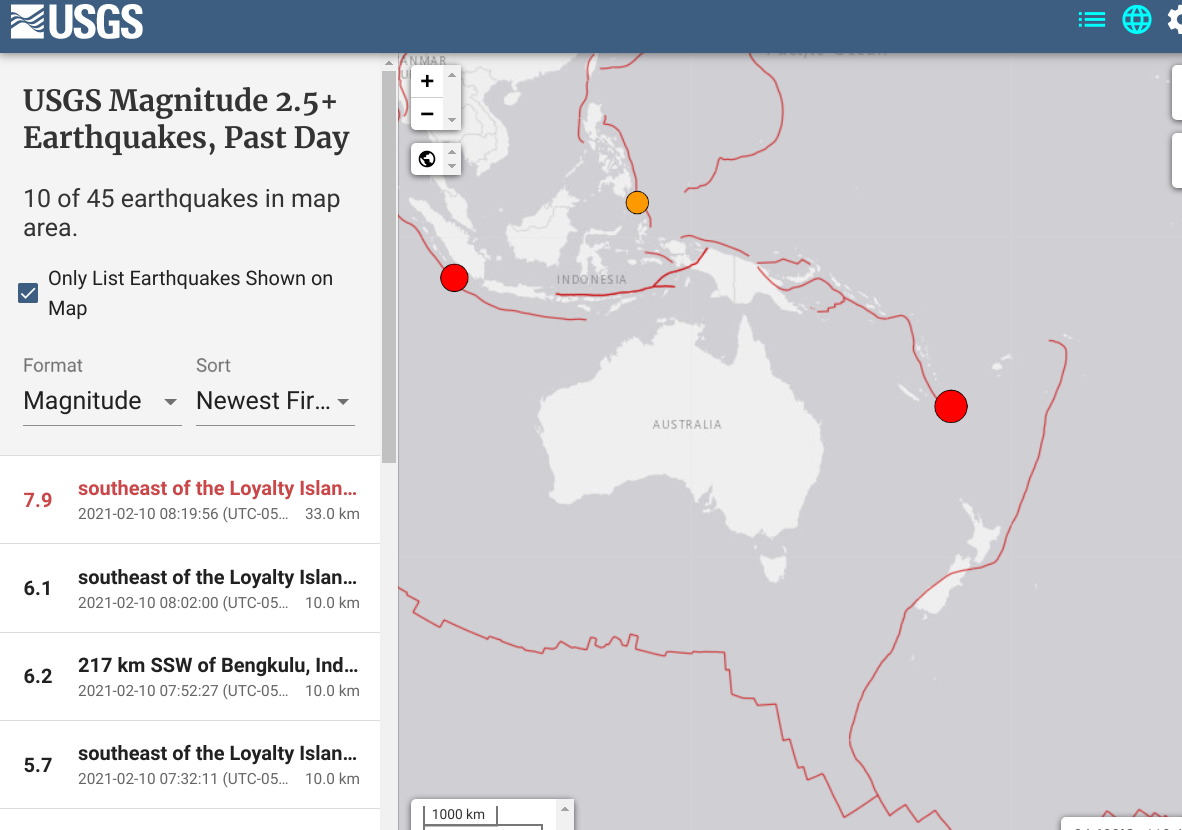Open the Sort dropdown set to Newest First
1182x830 pixels.
pyautogui.click(x=274, y=401)
